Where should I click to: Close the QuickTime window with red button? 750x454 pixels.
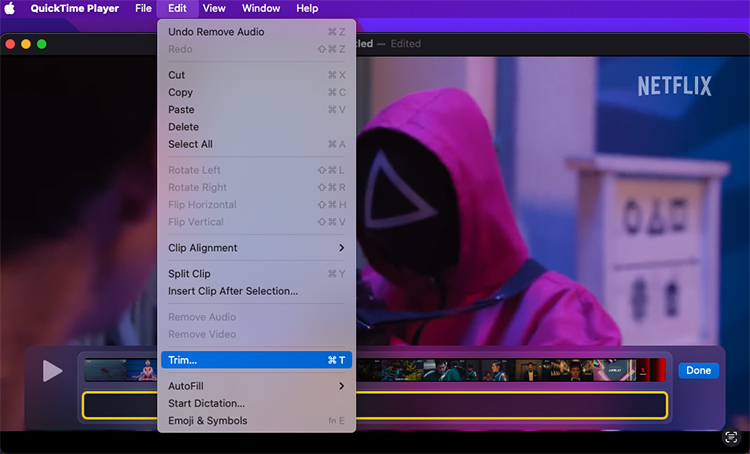10,44
